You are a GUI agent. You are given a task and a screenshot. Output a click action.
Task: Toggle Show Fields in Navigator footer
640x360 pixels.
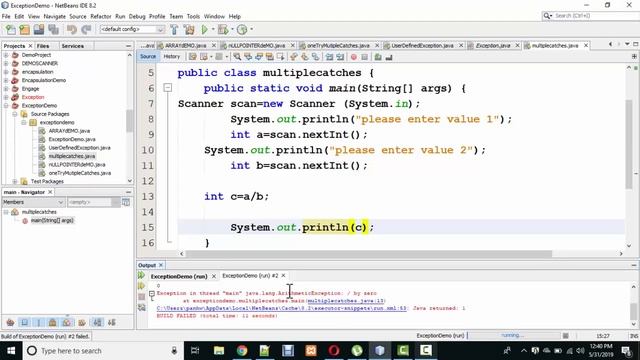coord(24,323)
